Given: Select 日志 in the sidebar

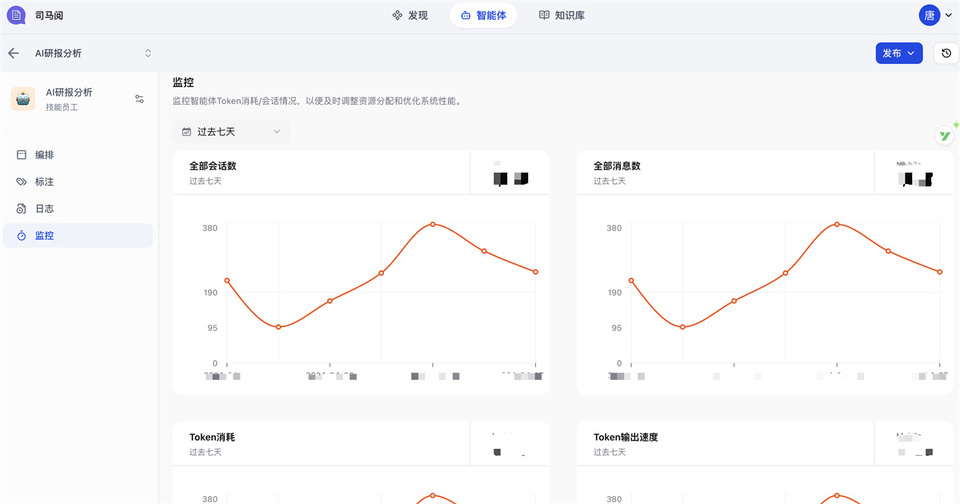Looking at the screenshot, I should 78,209.
